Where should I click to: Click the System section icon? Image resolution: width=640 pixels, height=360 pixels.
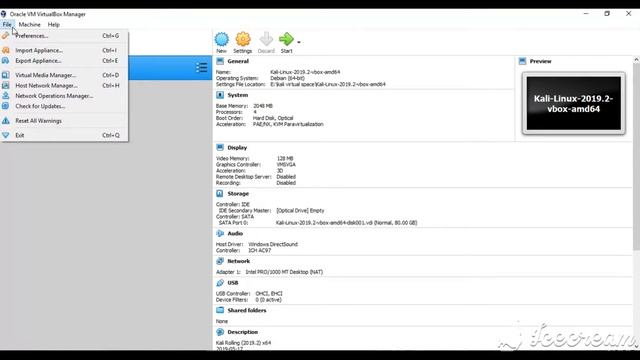(x=220, y=95)
